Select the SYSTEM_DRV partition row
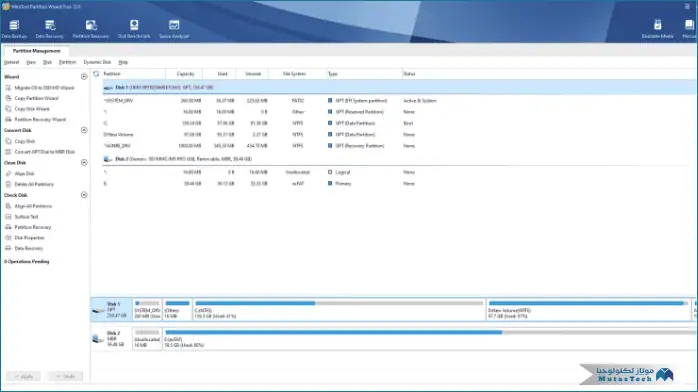Screen dimensions: 698x392 (399, 101)
